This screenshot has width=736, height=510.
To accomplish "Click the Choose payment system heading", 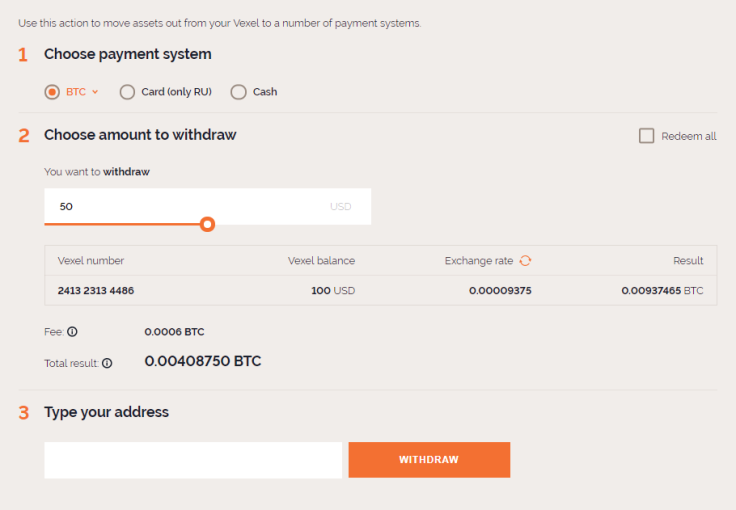I will click(x=128, y=54).
